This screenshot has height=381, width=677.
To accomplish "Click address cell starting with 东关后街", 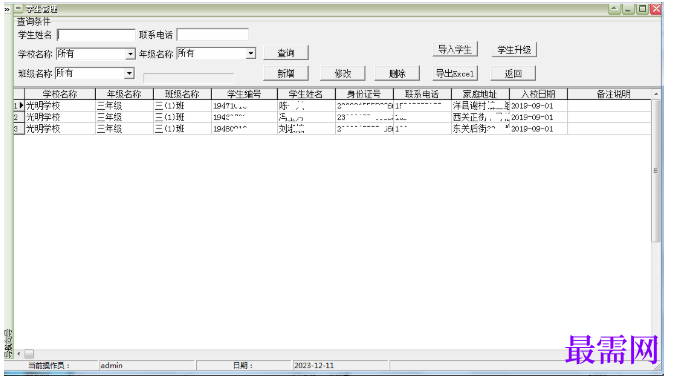I will click(x=480, y=129).
